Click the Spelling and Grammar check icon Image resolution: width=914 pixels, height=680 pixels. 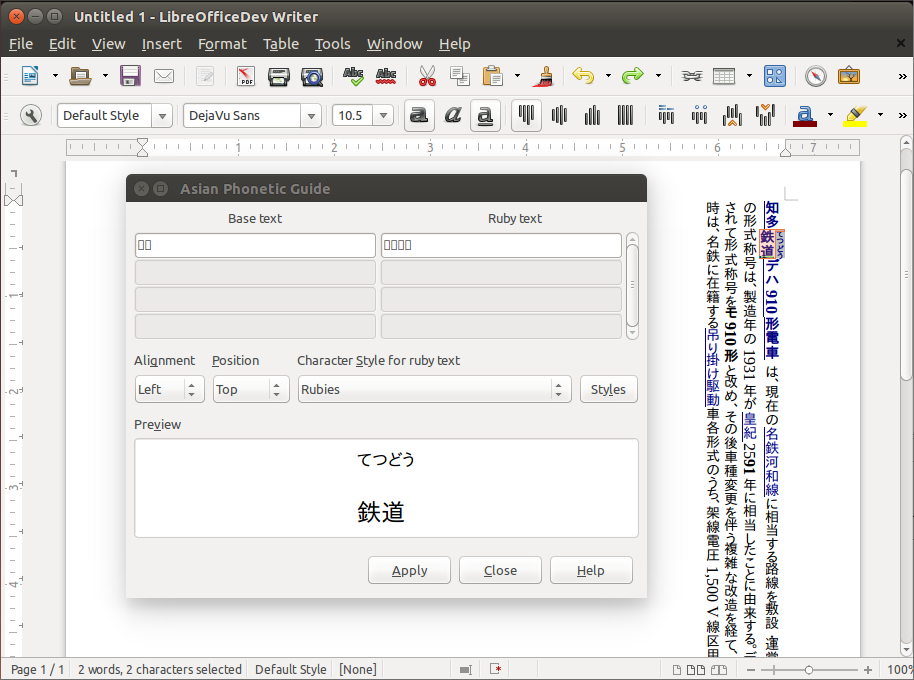click(353, 76)
